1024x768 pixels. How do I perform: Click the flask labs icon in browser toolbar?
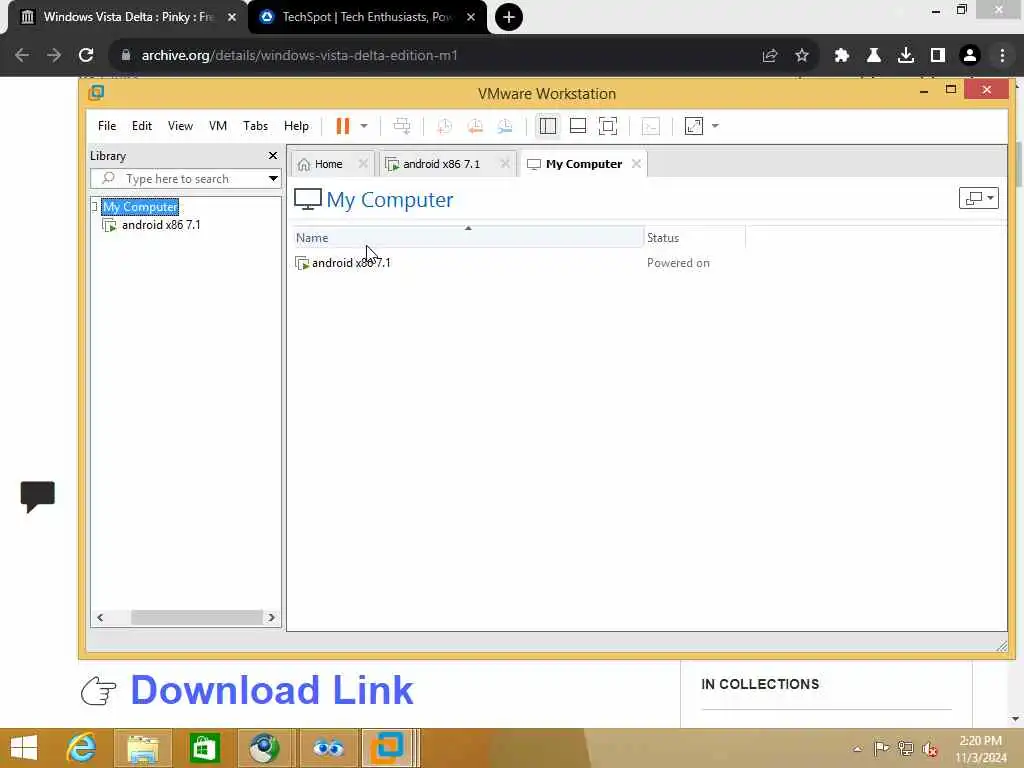873,56
